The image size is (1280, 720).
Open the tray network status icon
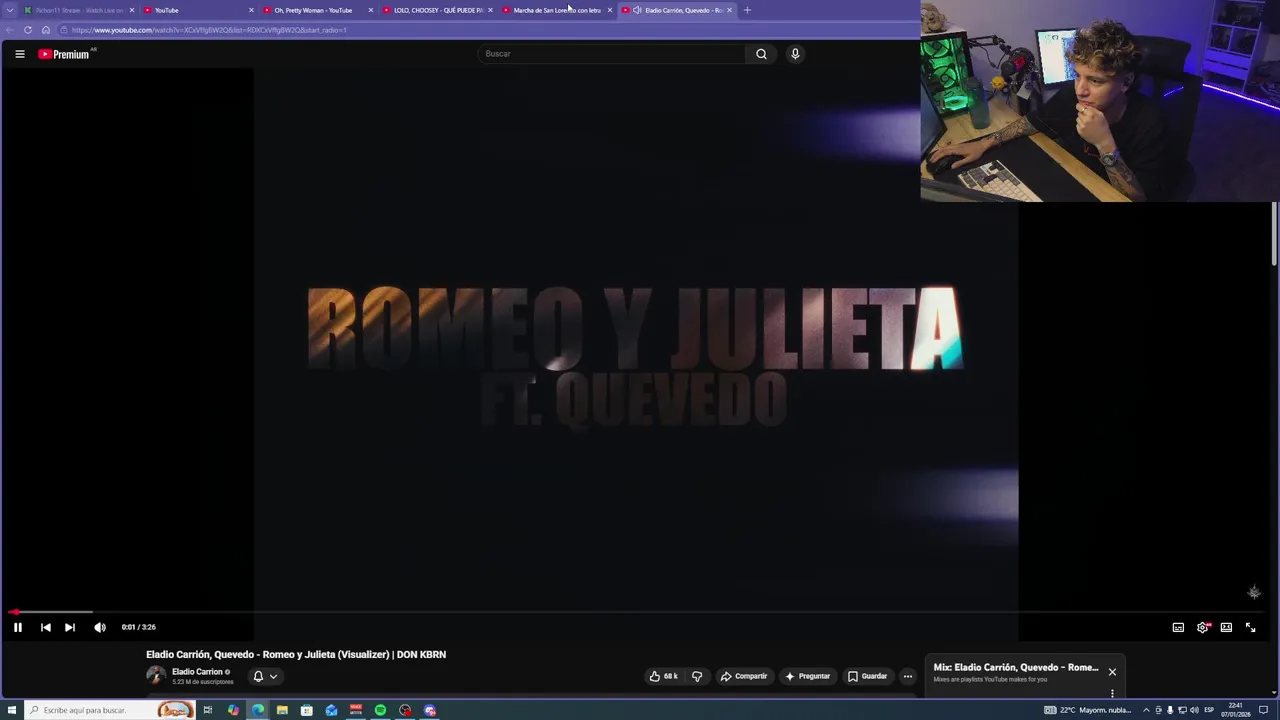(1182, 710)
